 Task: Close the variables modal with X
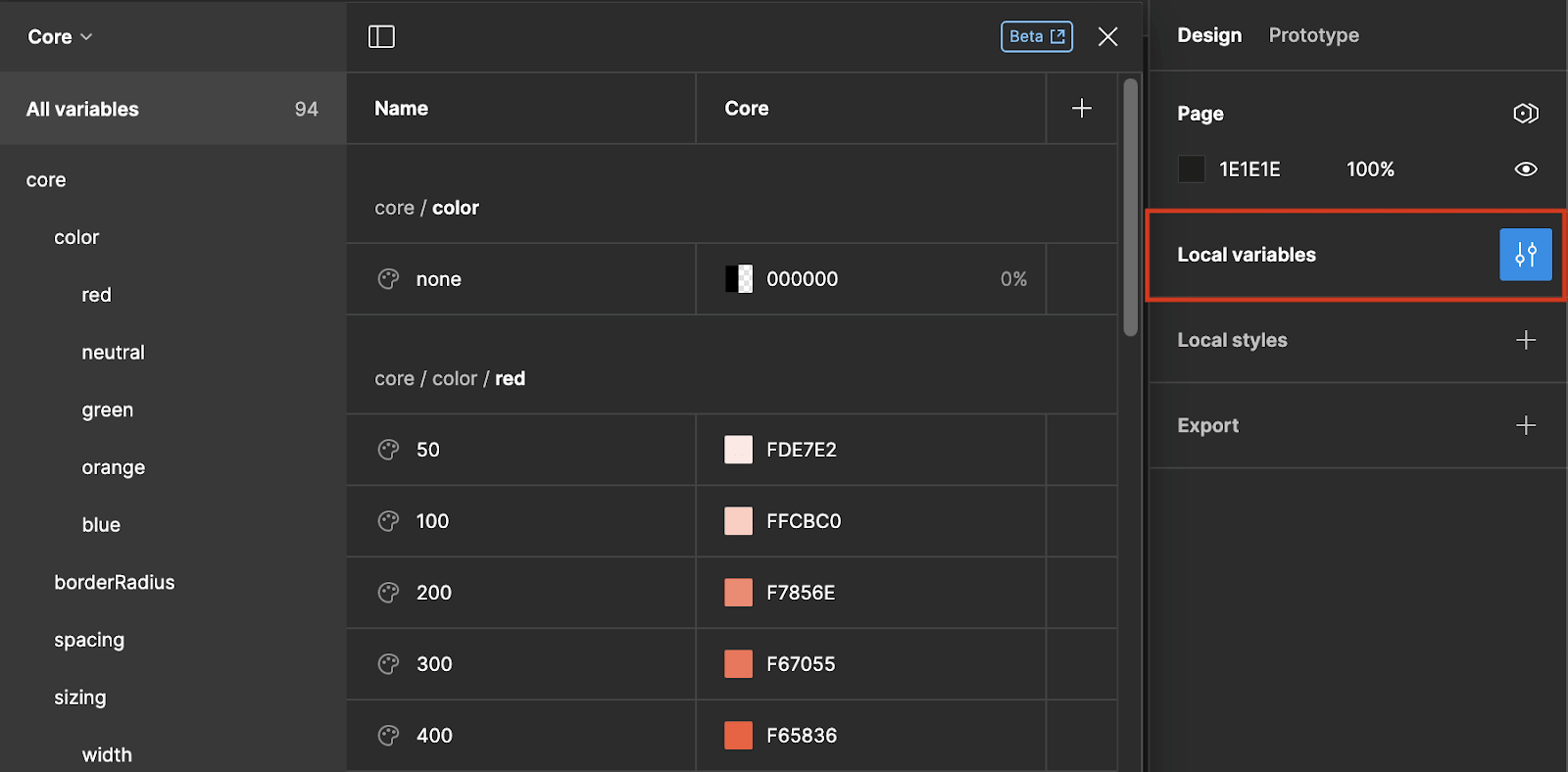(x=1107, y=36)
